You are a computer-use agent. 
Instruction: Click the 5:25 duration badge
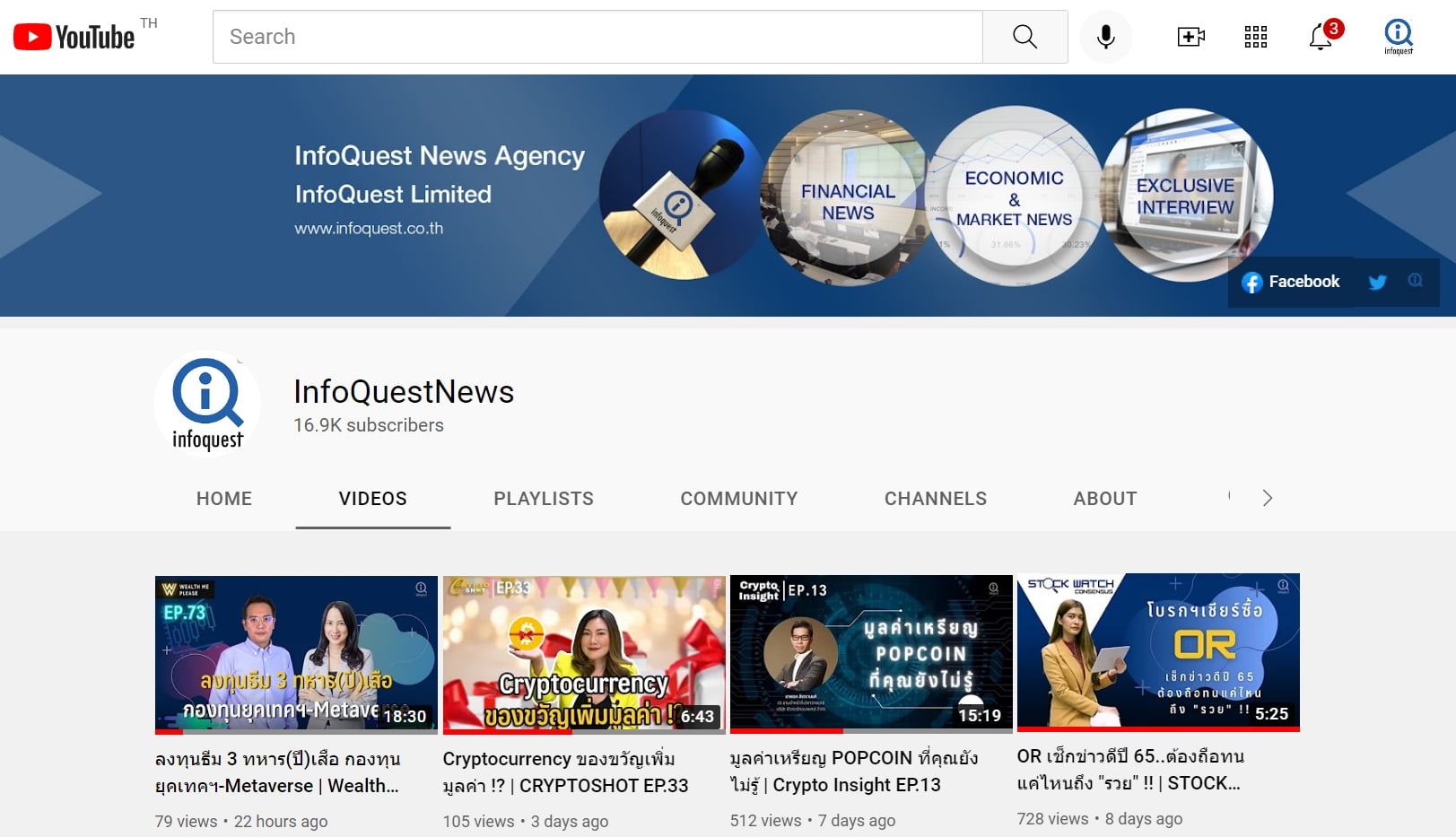[1272, 714]
